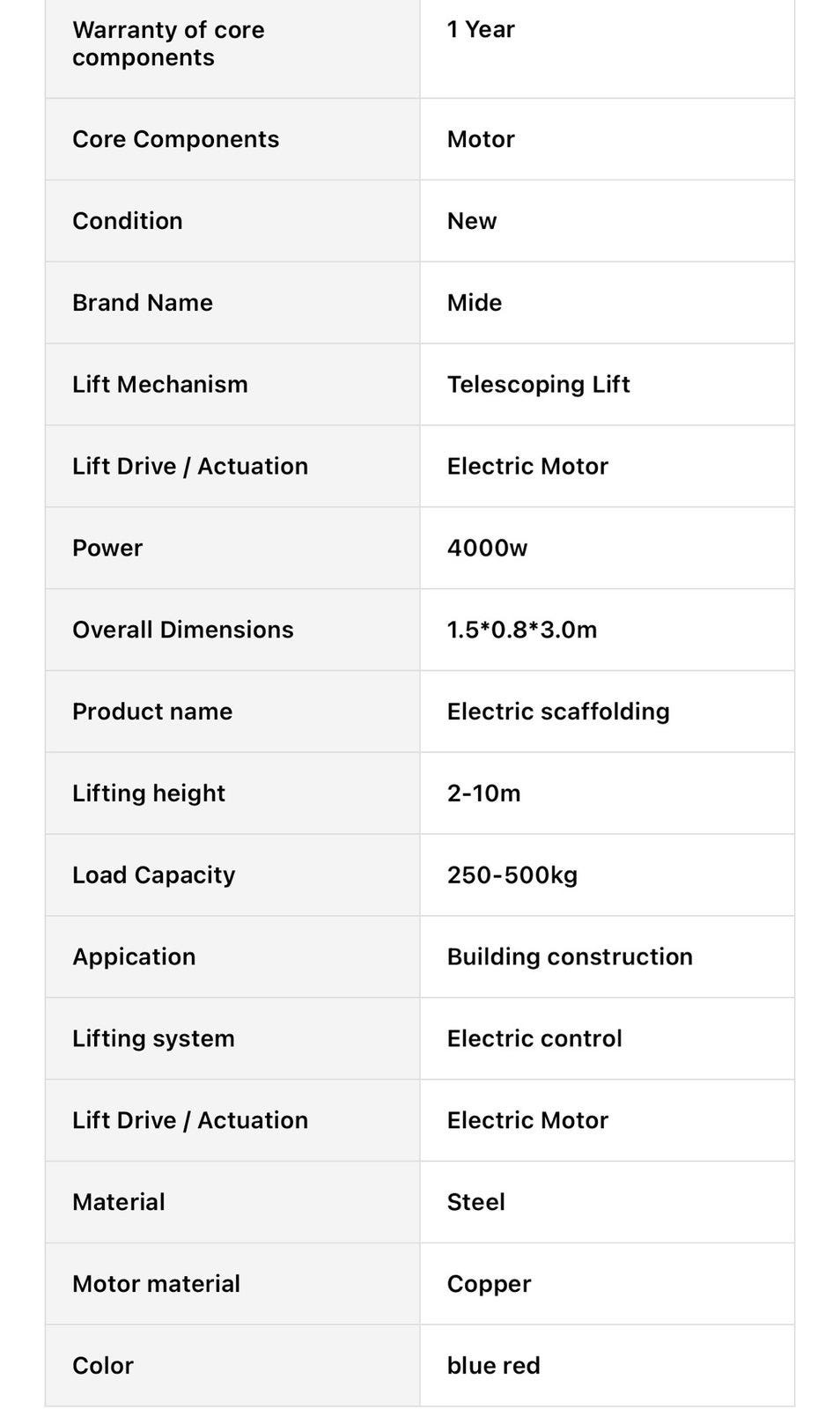Click the "Core Components" row label

click(x=175, y=139)
